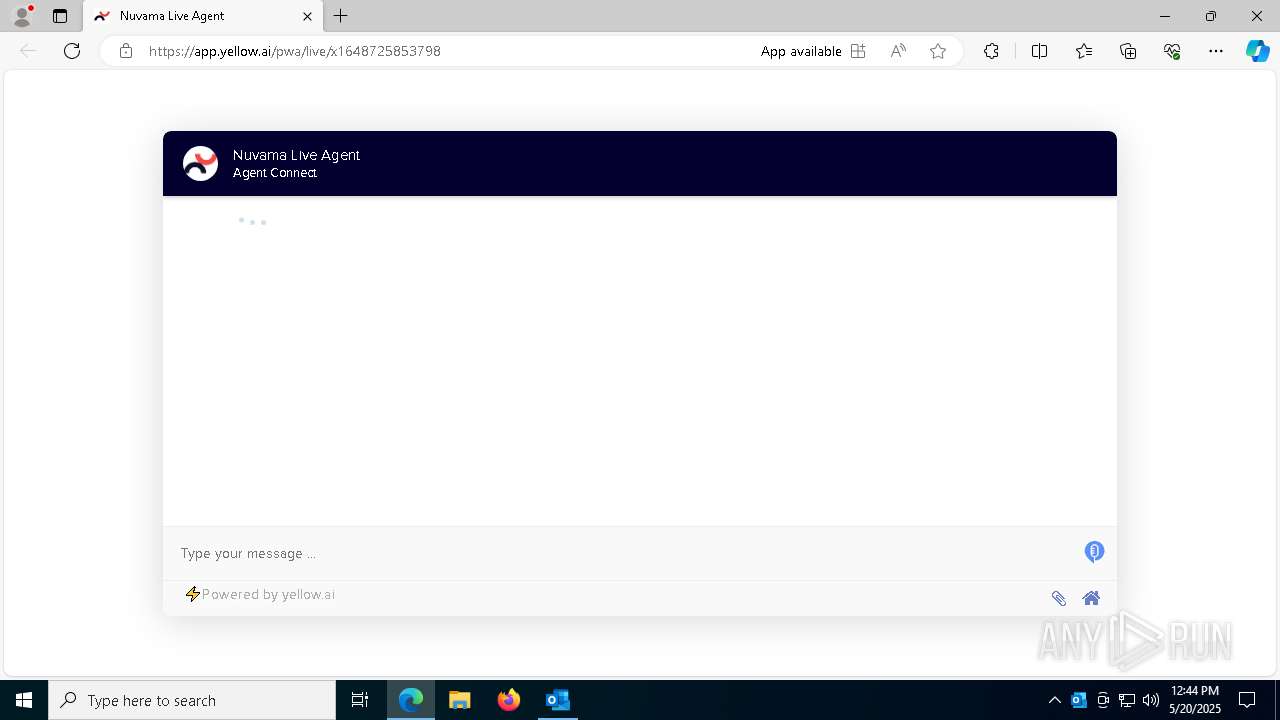Launch Firefox from the taskbar
This screenshot has height=720, width=1280.
point(509,700)
